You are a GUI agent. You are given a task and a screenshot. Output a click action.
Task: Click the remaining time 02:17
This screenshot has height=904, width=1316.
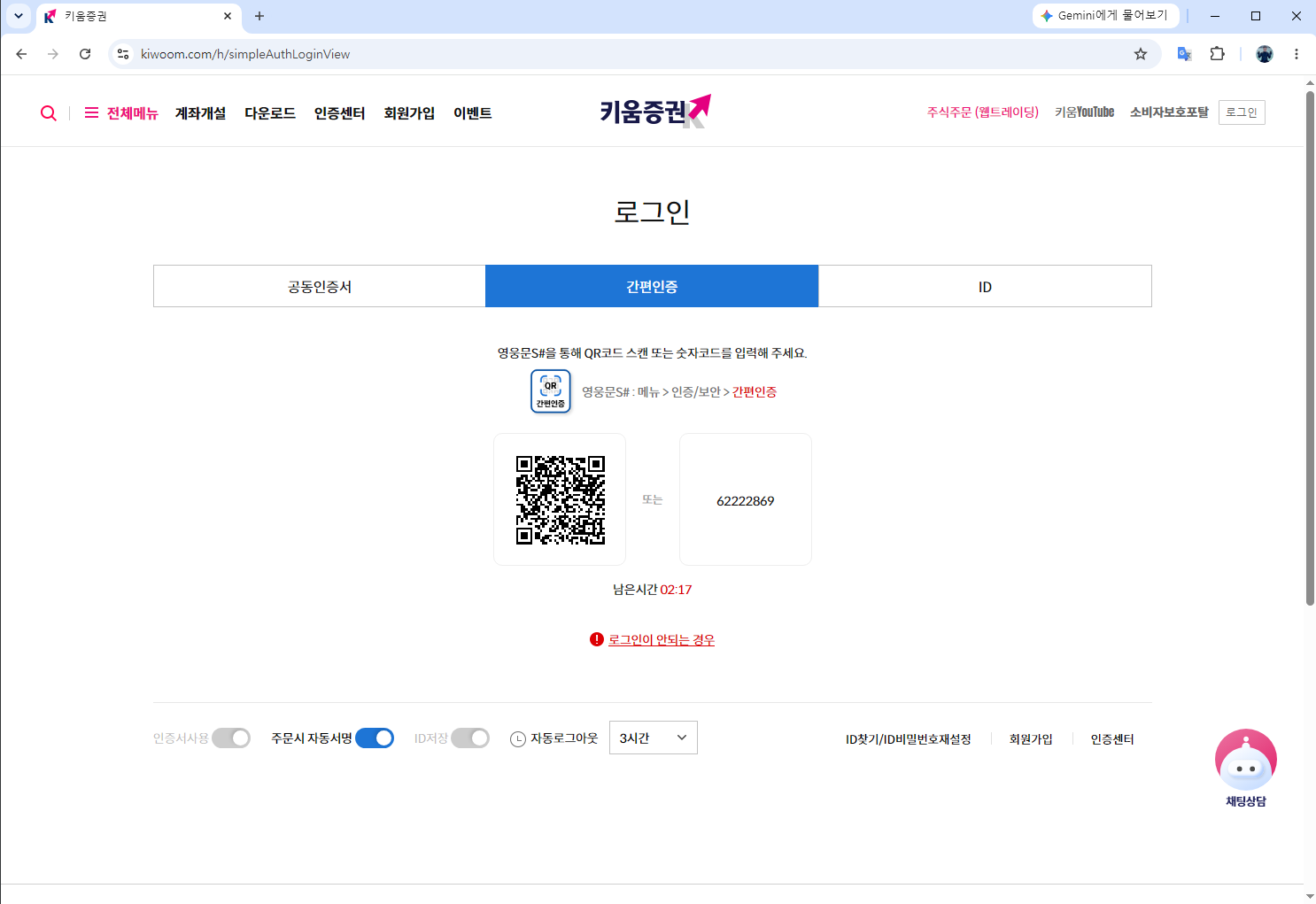[x=676, y=590]
